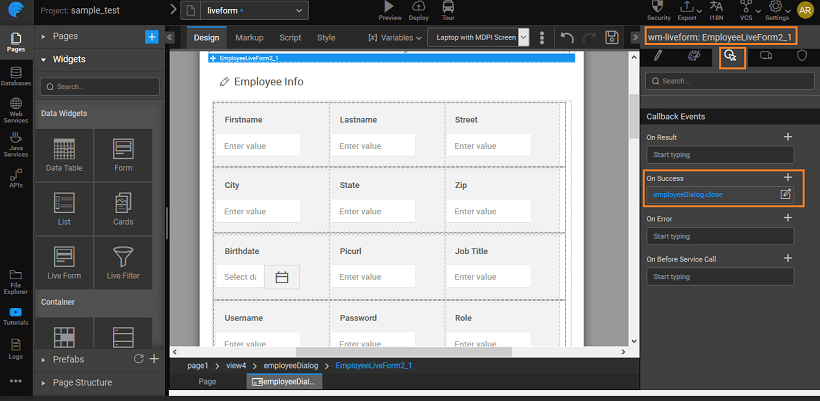Click the calendar icon in Birthdate field
Image resolution: width=820 pixels, height=401 pixels.
coord(282,277)
